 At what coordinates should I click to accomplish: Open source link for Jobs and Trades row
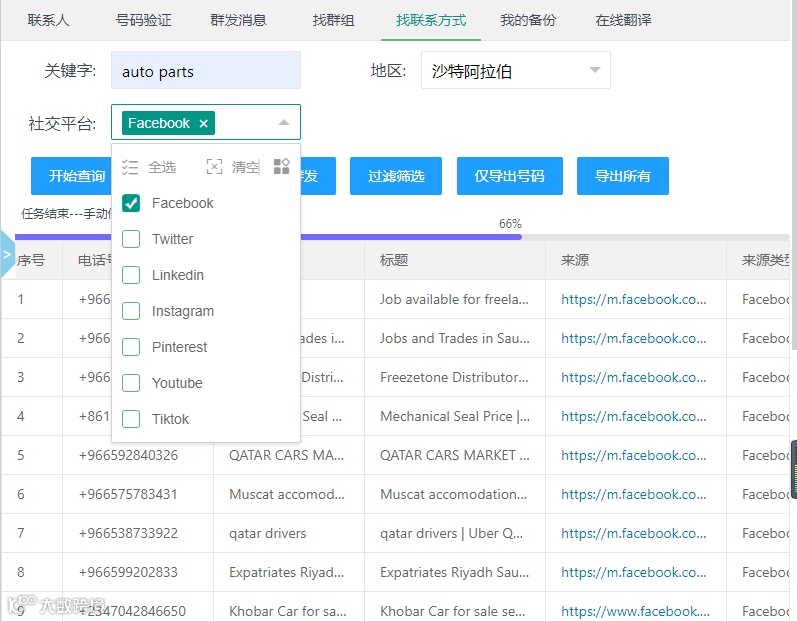(633, 338)
